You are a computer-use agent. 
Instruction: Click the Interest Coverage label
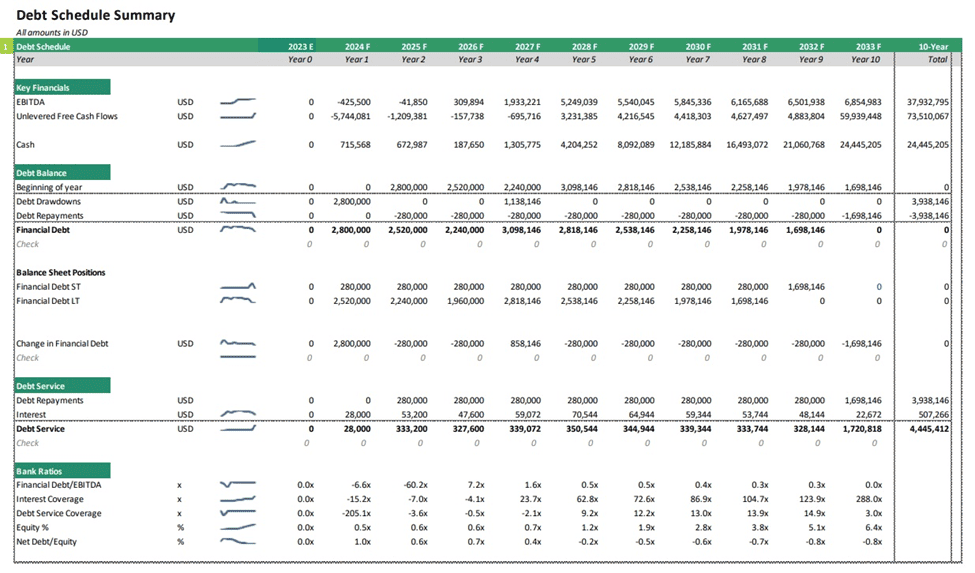pyautogui.click(x=50, y=499)
